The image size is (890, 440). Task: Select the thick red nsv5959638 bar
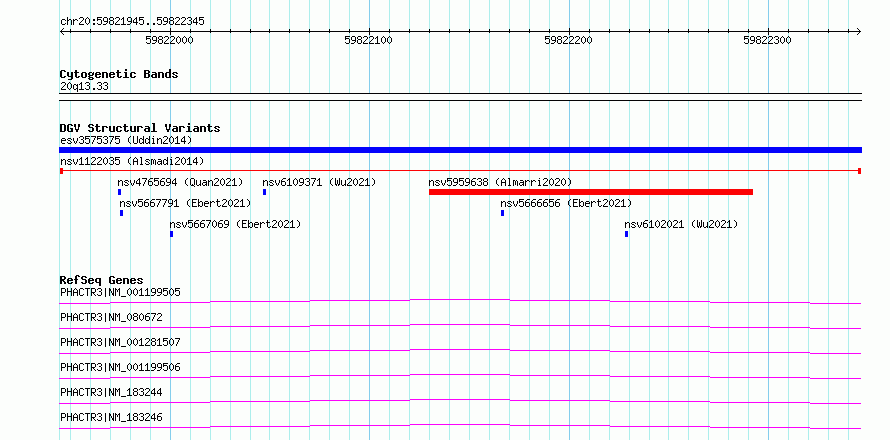pos(591,192)
